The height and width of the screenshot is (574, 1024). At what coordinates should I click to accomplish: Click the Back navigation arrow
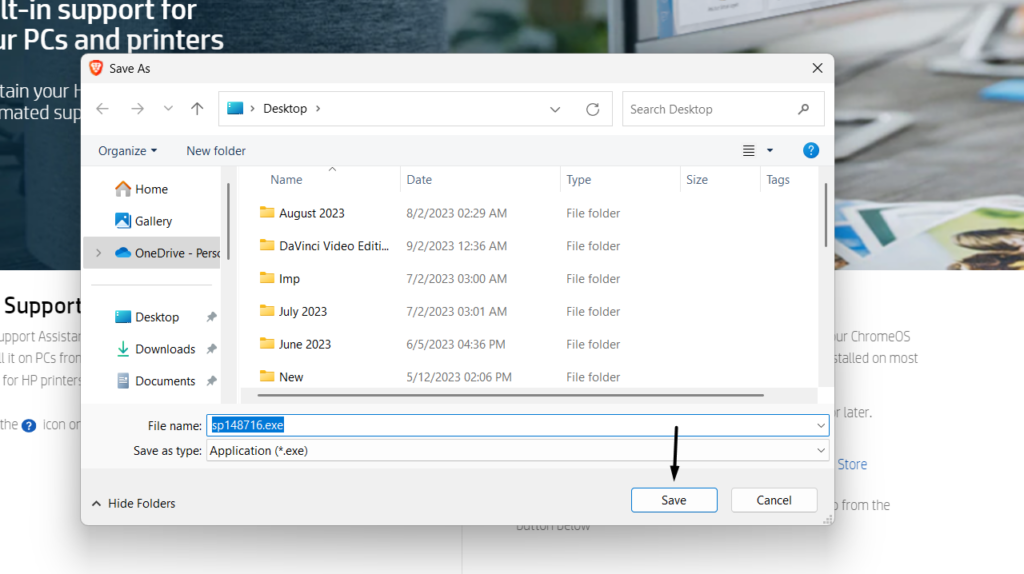[x=103, y=109]
